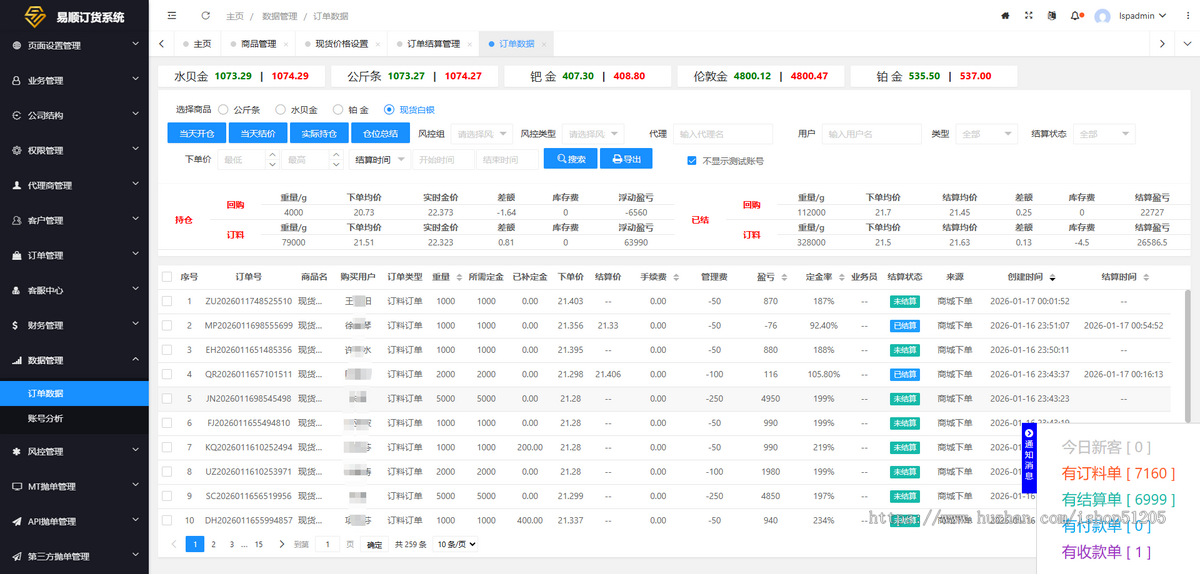Image resolution: width=1200 pixels, height=574 pixels.
Task: Click the 客服中心 sidebar icon
Action: pyautogui.click(x=17, y=290)
